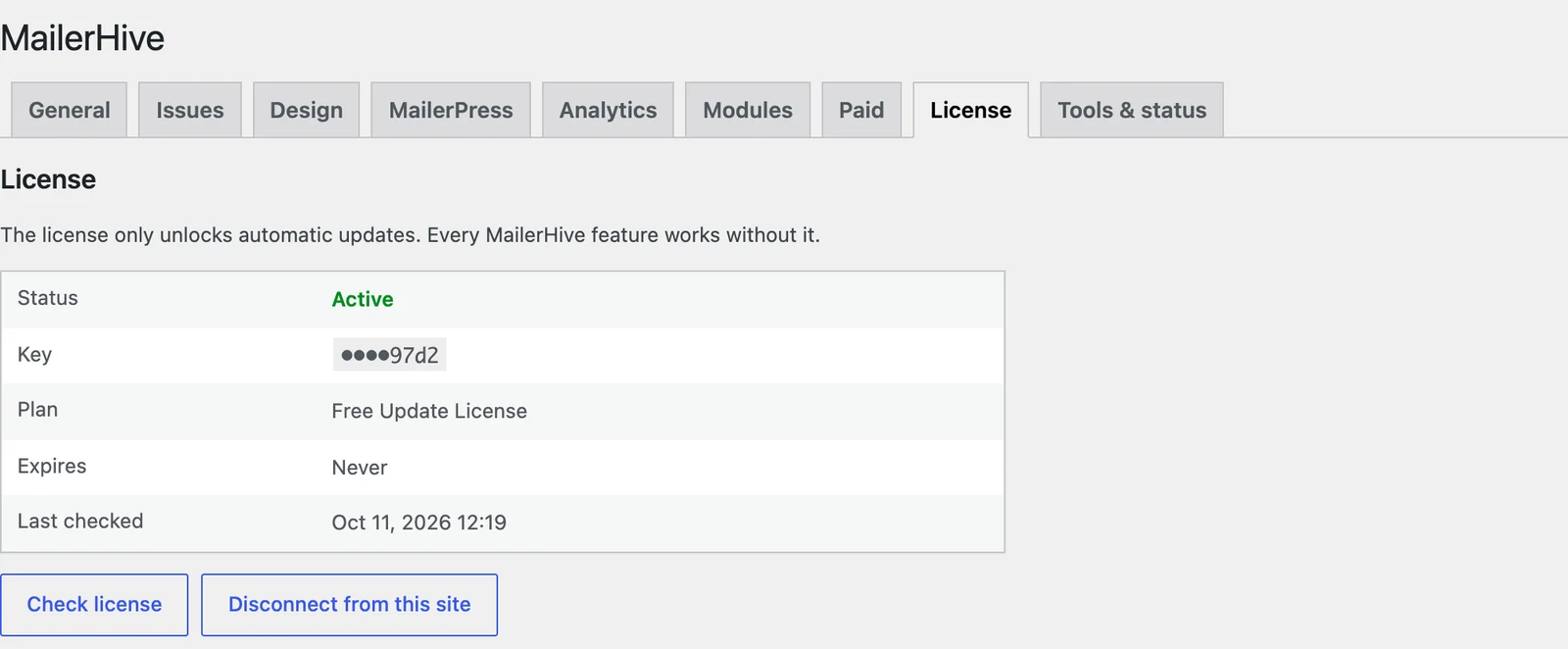
Task: Click the Check license button
Action: click(x=94, y=605)
